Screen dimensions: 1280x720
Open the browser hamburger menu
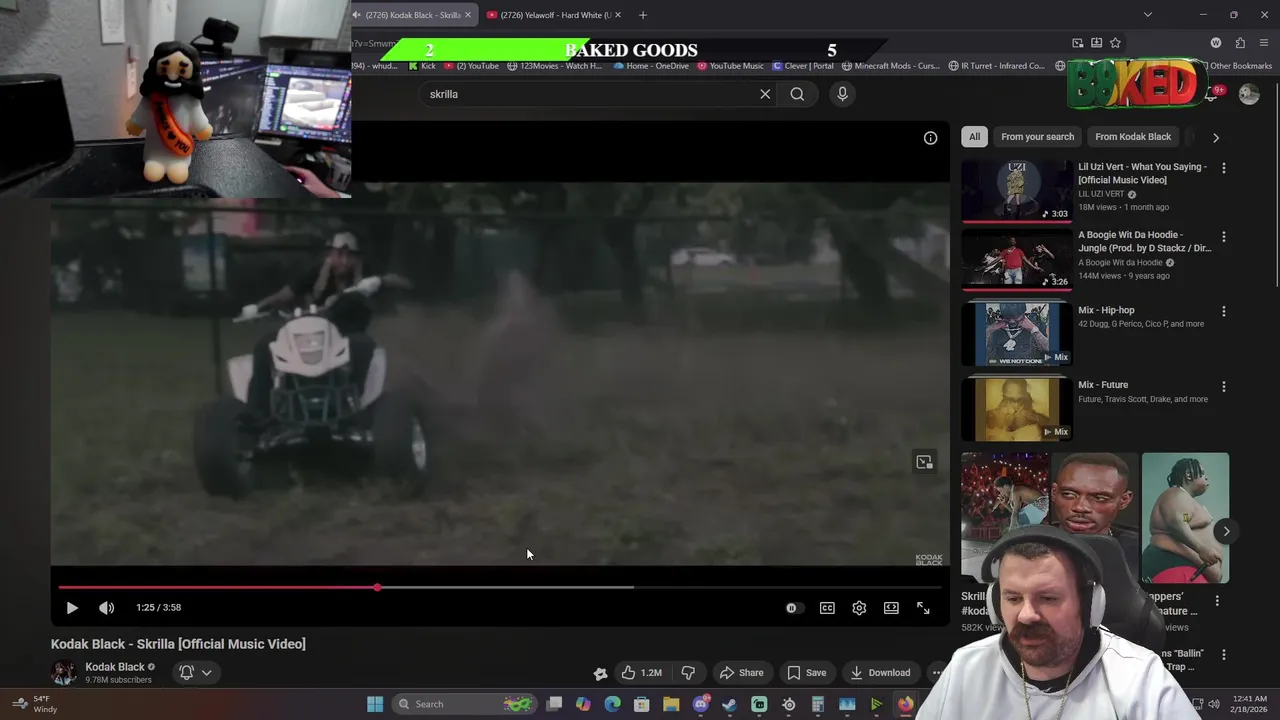(1265, 43)
